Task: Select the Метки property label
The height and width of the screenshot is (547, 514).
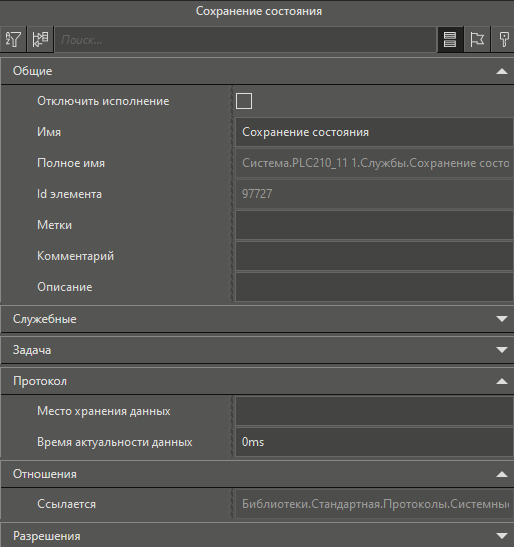Action: click(54, 225)
